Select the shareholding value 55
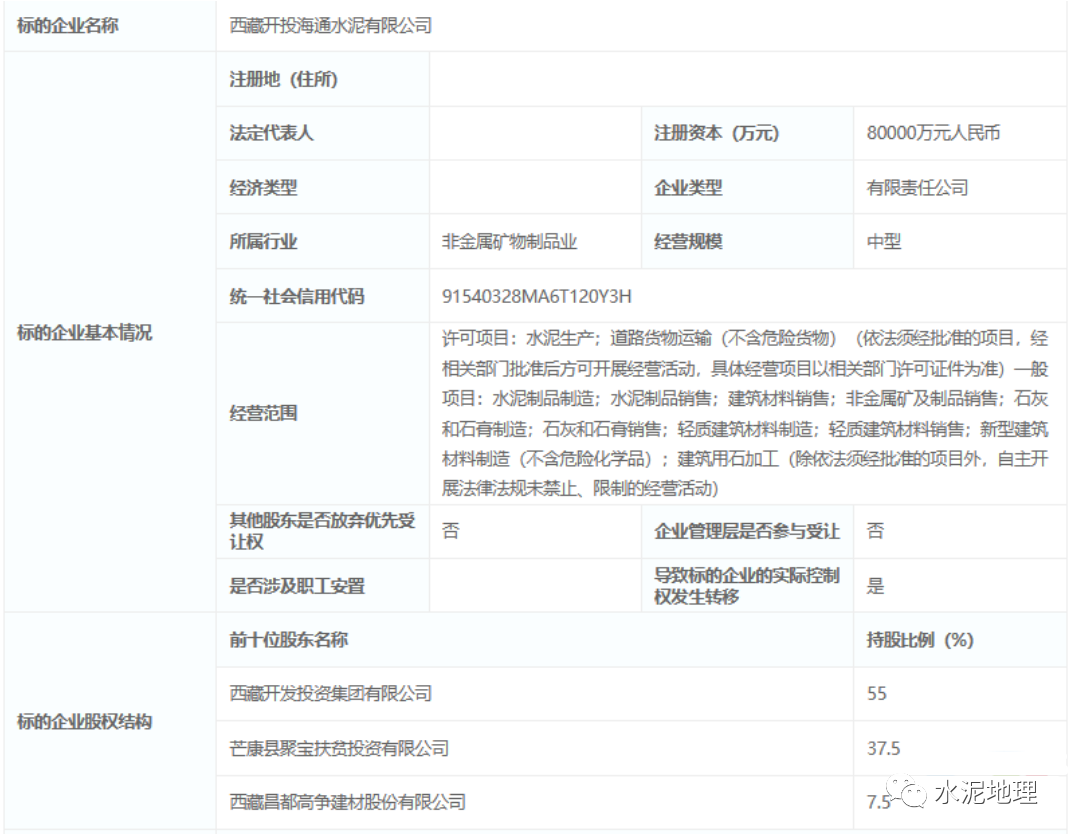Image resolution: width=1072 pixels, height=839 pixels. coord(876,693)
